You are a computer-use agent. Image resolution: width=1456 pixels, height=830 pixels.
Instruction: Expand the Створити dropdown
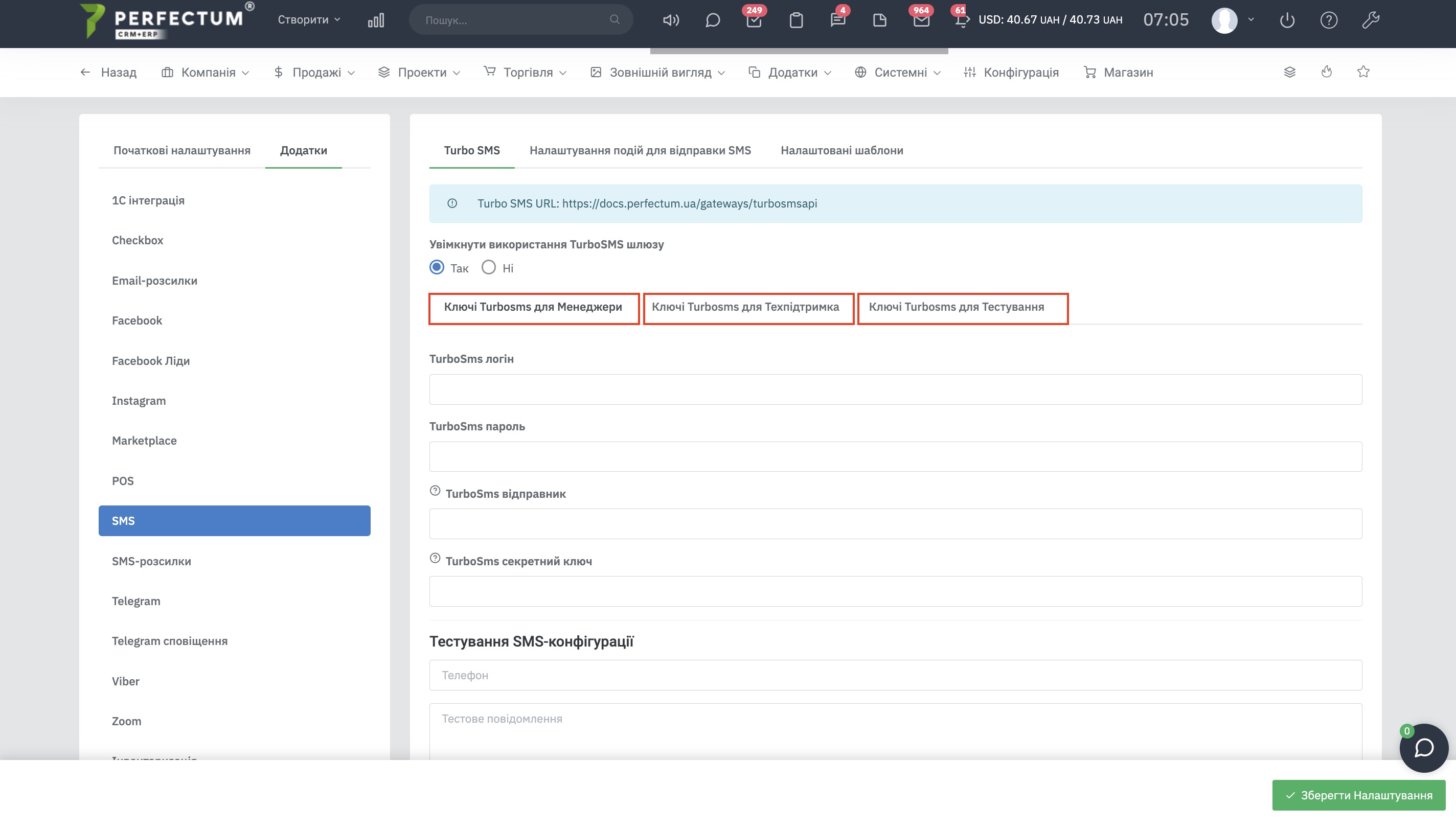(309, 20)
